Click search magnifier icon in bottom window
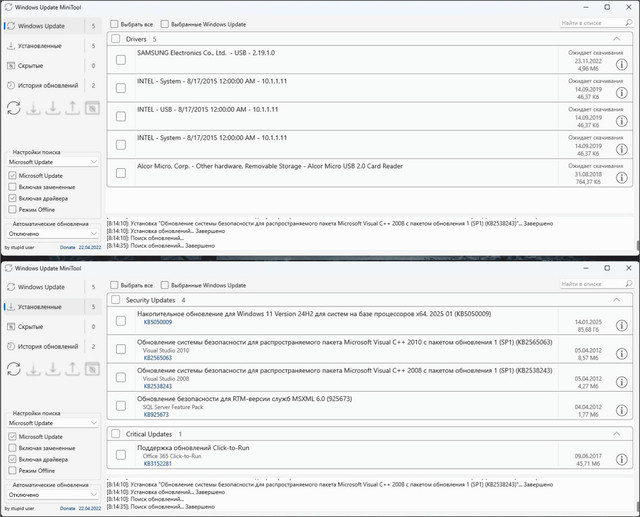The height and width of the screenshot is (517, 640). [x=629, y=284]
